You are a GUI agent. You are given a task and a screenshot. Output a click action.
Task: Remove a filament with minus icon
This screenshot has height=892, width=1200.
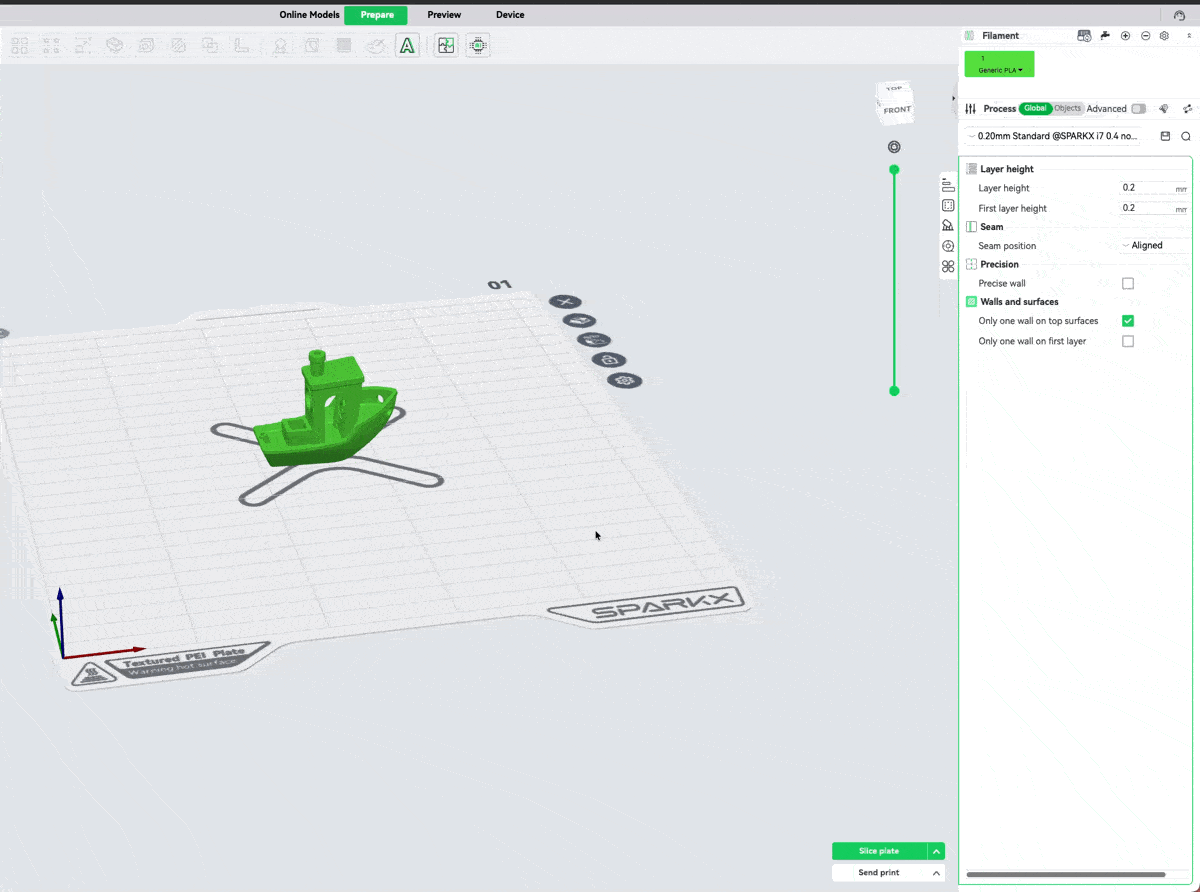pyautogui.click(x=1145, y=36)
